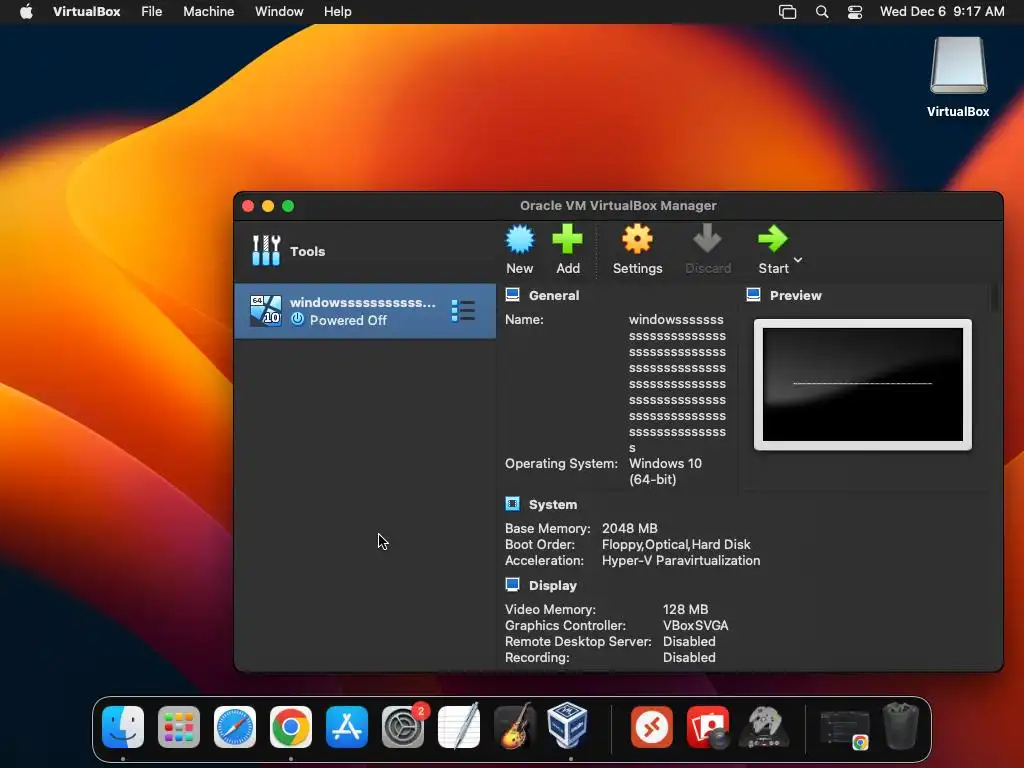Open Launchpad from the Dock
The width and height of the screenshot is (1024, 768).
tap(179, 727)
